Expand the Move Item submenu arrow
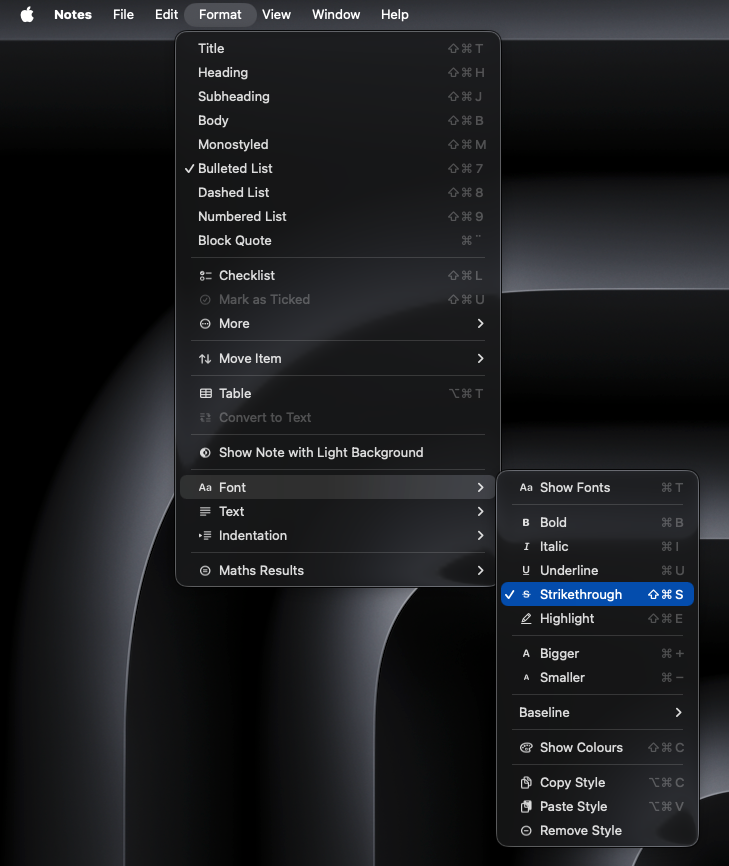This screenshot has width=729, height=866. click(480, 359)
